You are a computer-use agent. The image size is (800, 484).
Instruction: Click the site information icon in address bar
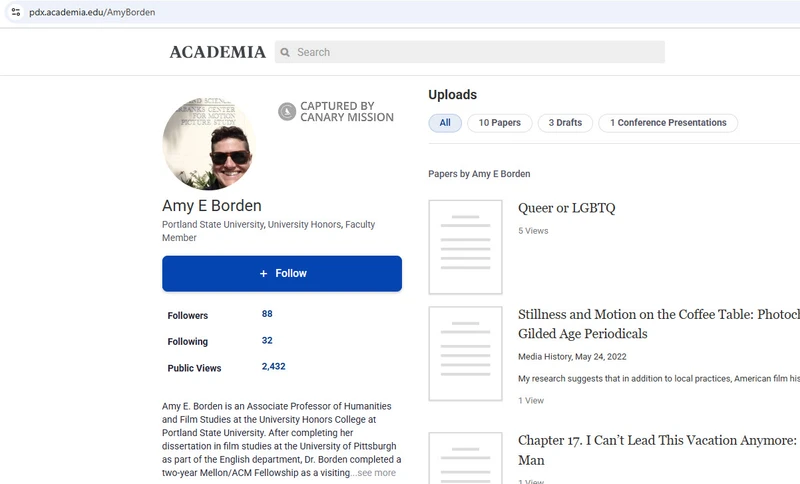pyautogui.click(x=16, y=12)
